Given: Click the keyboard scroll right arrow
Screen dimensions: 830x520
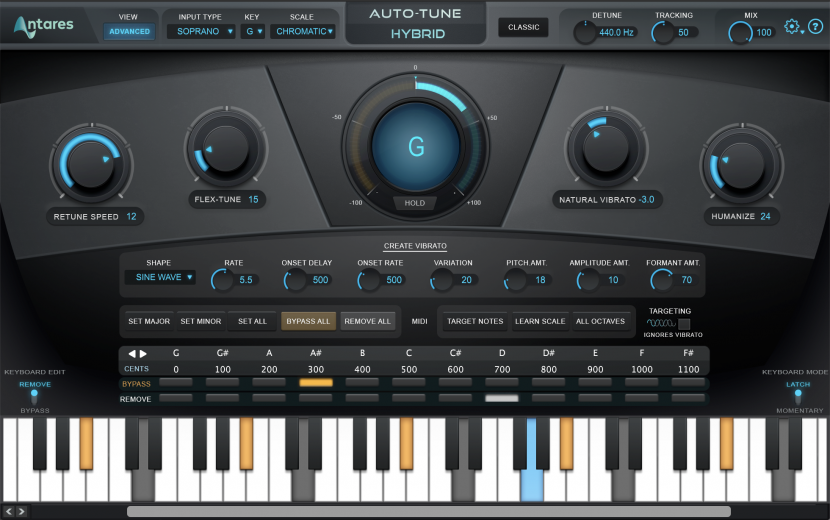Looking at the screenshot, I should point(23,511).
